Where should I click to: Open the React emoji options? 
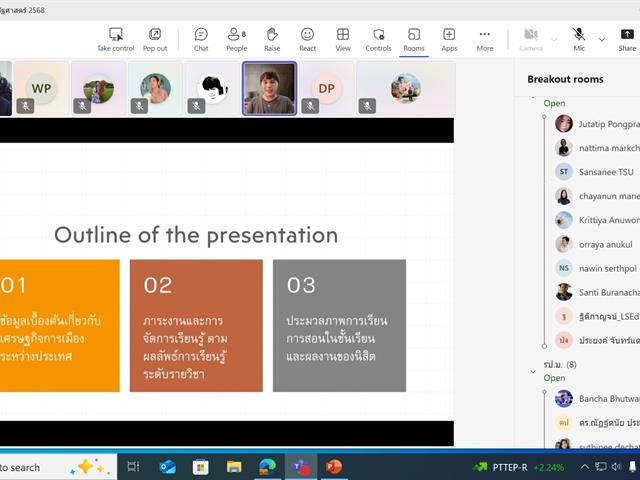(307, 39)
